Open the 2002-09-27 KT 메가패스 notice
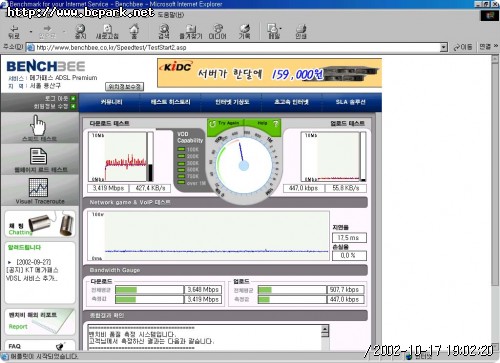Viewport: 500px width, 363px height. coord(32,270)
